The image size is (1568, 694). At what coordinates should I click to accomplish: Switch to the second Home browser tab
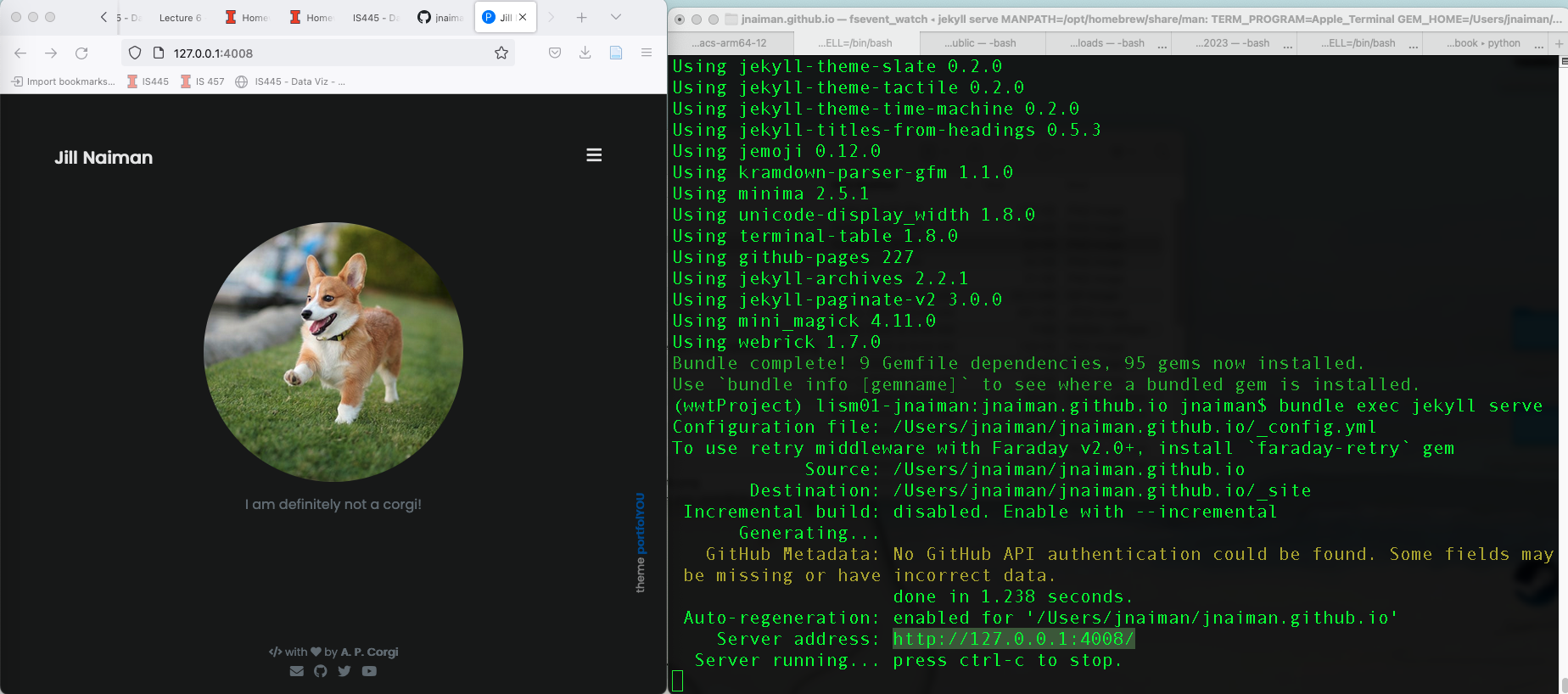(311, 17)
